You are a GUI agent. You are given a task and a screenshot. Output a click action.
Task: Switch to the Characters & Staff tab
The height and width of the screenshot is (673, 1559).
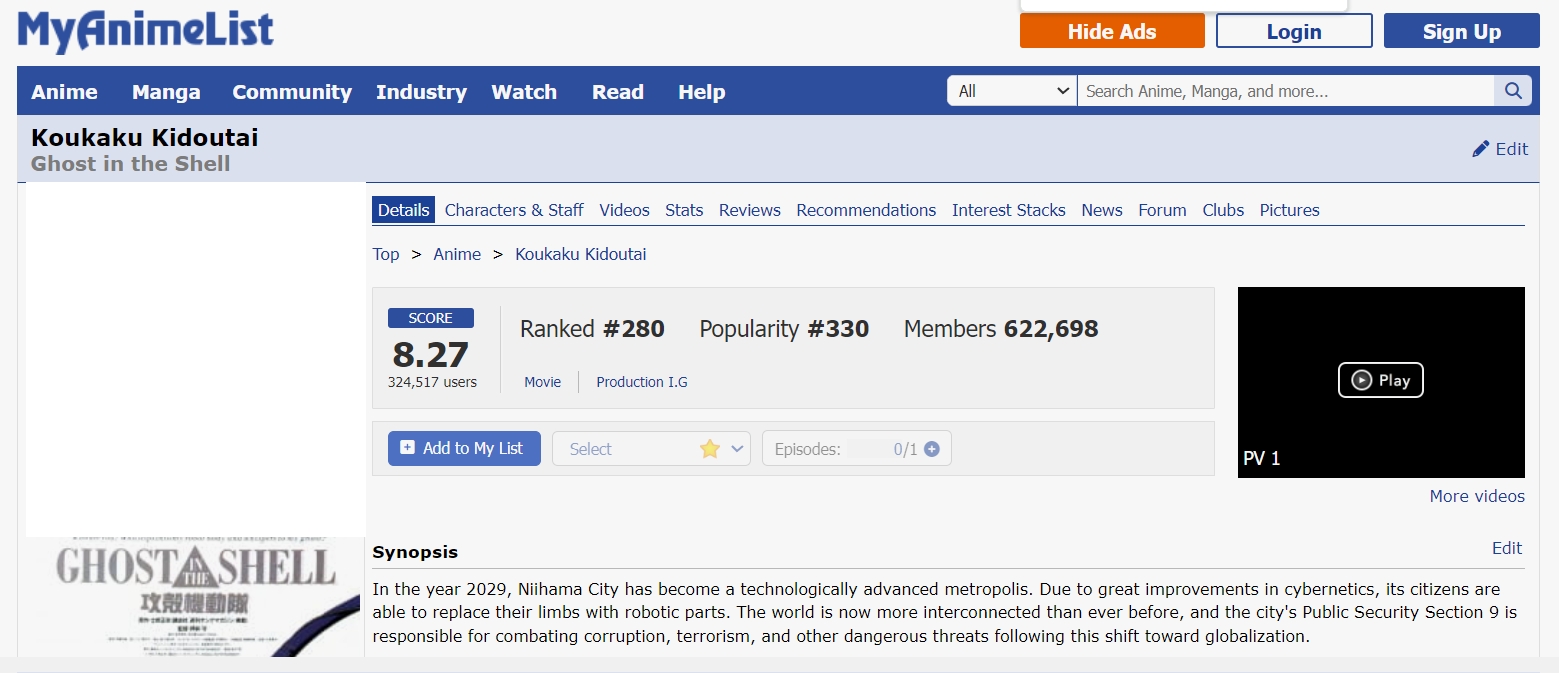[514, 210]
